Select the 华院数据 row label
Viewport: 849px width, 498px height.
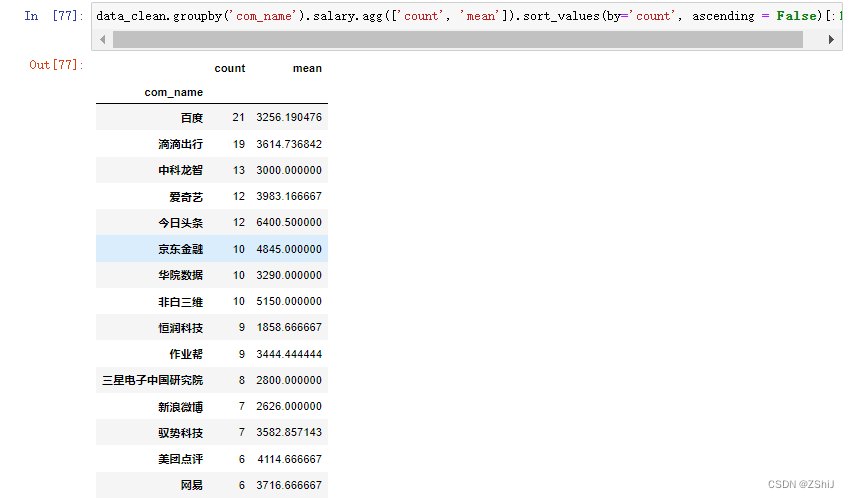click(x=180, y=275)
